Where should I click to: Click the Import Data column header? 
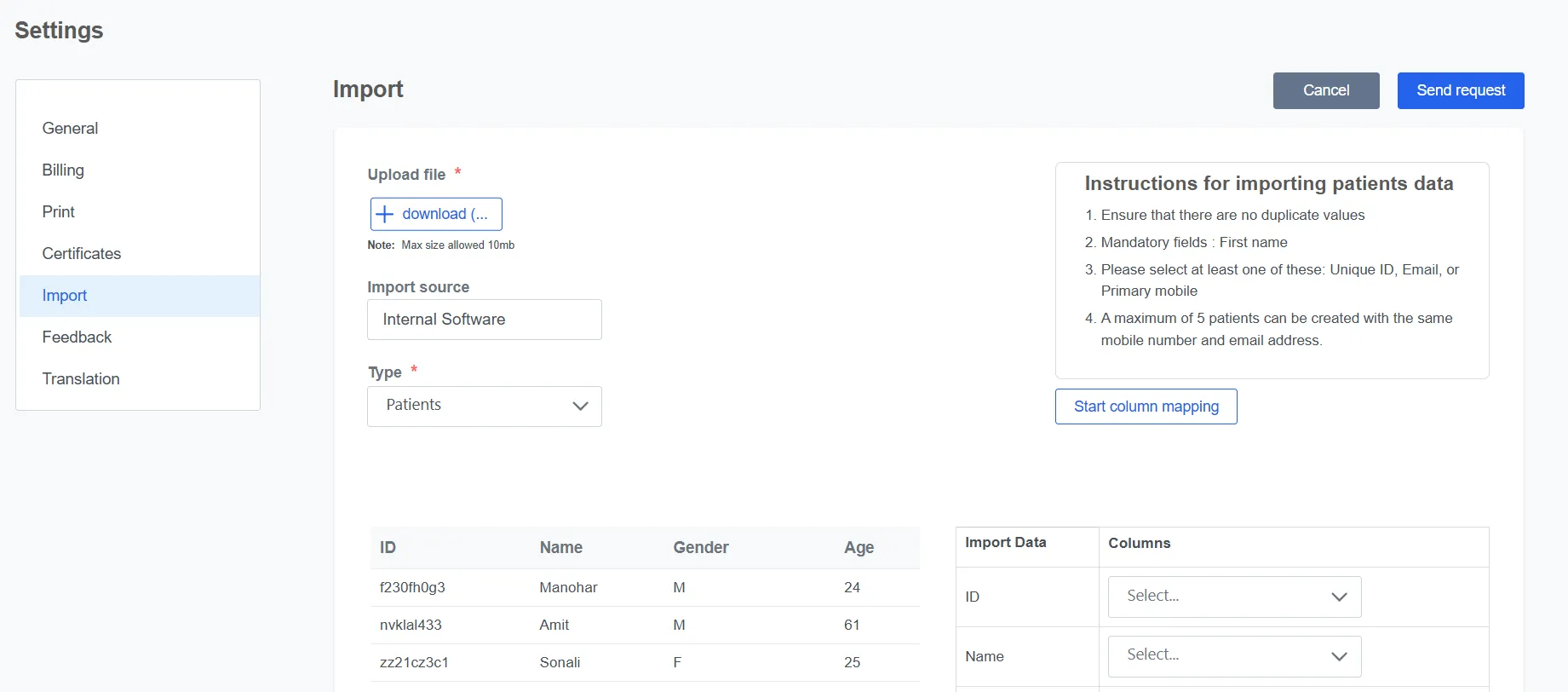(x=1005, y=543)
